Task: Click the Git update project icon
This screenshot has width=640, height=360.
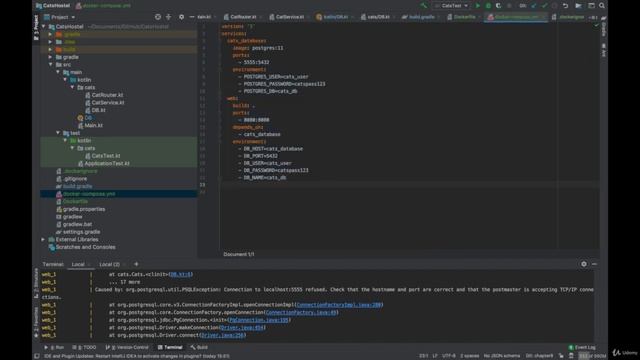Action: (533, 6)
